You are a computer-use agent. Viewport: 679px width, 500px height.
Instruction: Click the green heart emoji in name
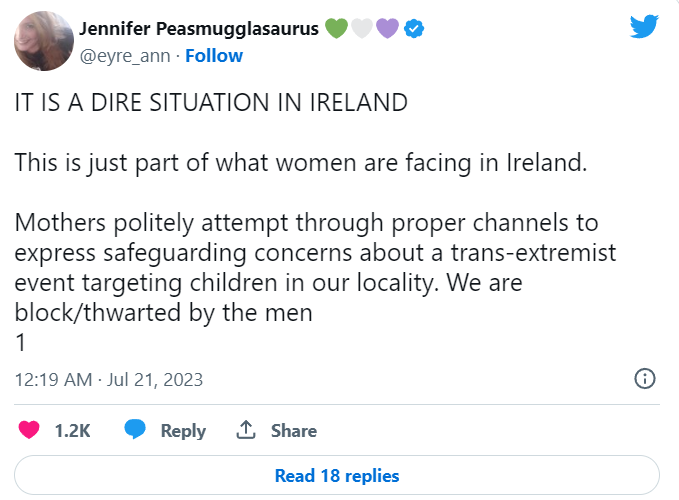(x=336, y=29)
